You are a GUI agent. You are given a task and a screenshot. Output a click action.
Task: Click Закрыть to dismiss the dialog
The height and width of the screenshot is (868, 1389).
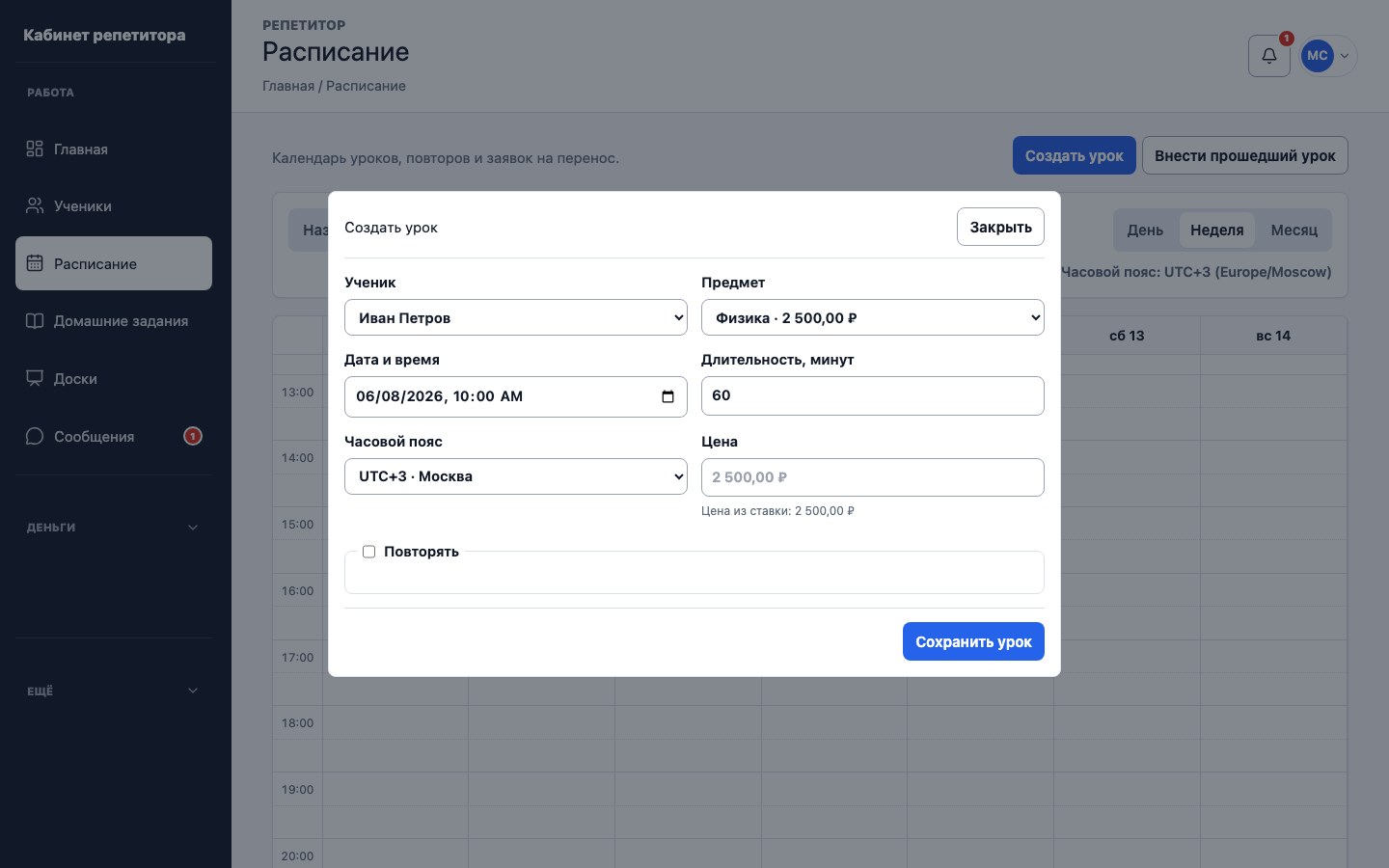pos(1000,227)
